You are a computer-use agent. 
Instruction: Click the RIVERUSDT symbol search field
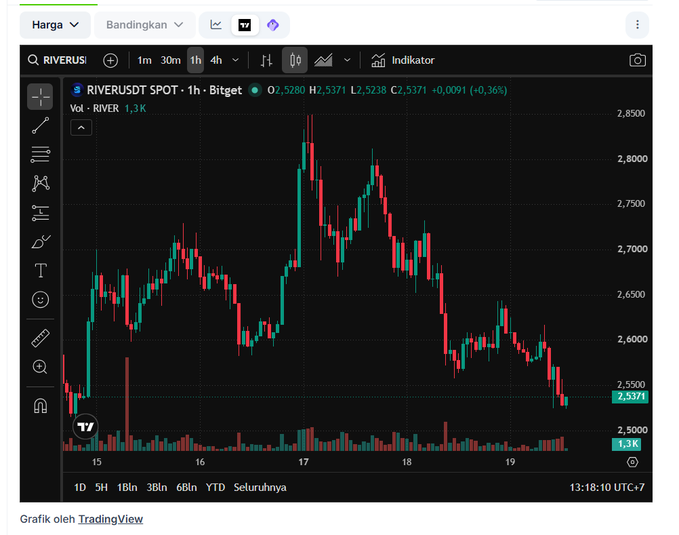tap(57, 60)
